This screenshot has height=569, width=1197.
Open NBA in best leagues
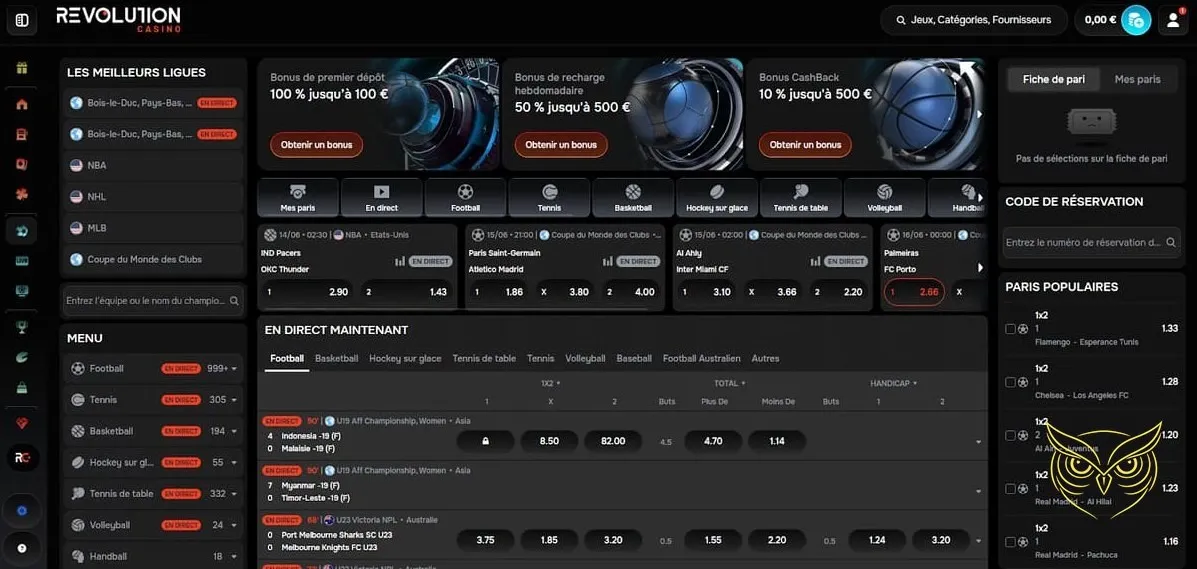(154, 165)
